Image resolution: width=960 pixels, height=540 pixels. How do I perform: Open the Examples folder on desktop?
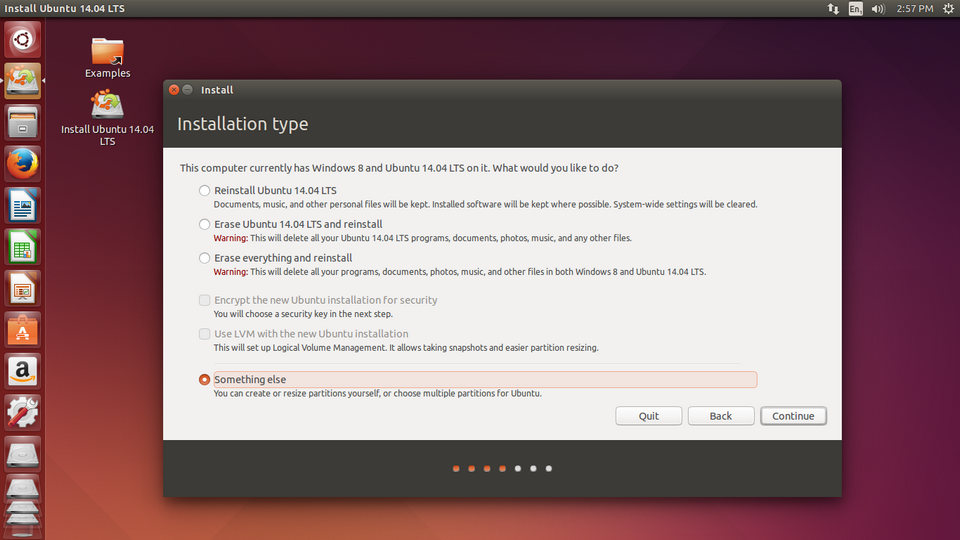(108, 58)
